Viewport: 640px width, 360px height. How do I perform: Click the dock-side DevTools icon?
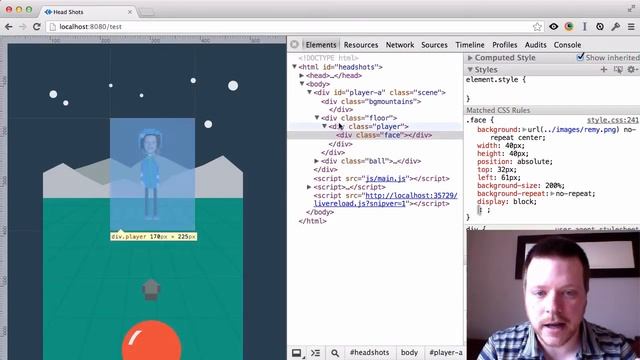click(297, 353)
